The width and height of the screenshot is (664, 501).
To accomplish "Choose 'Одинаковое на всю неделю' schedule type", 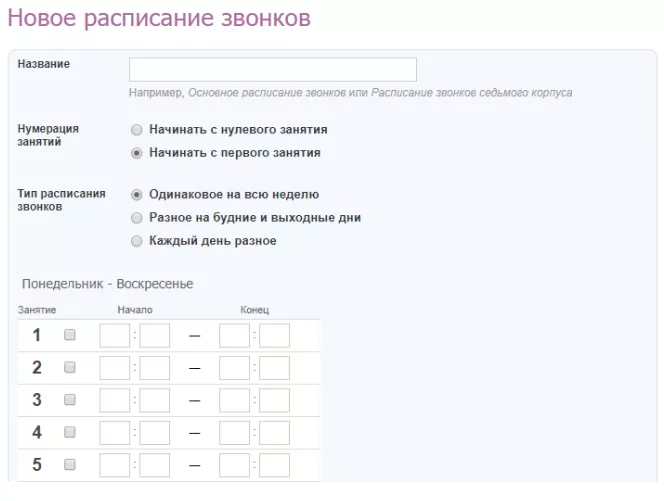I will pyautogui.click(x=137, y=195).
